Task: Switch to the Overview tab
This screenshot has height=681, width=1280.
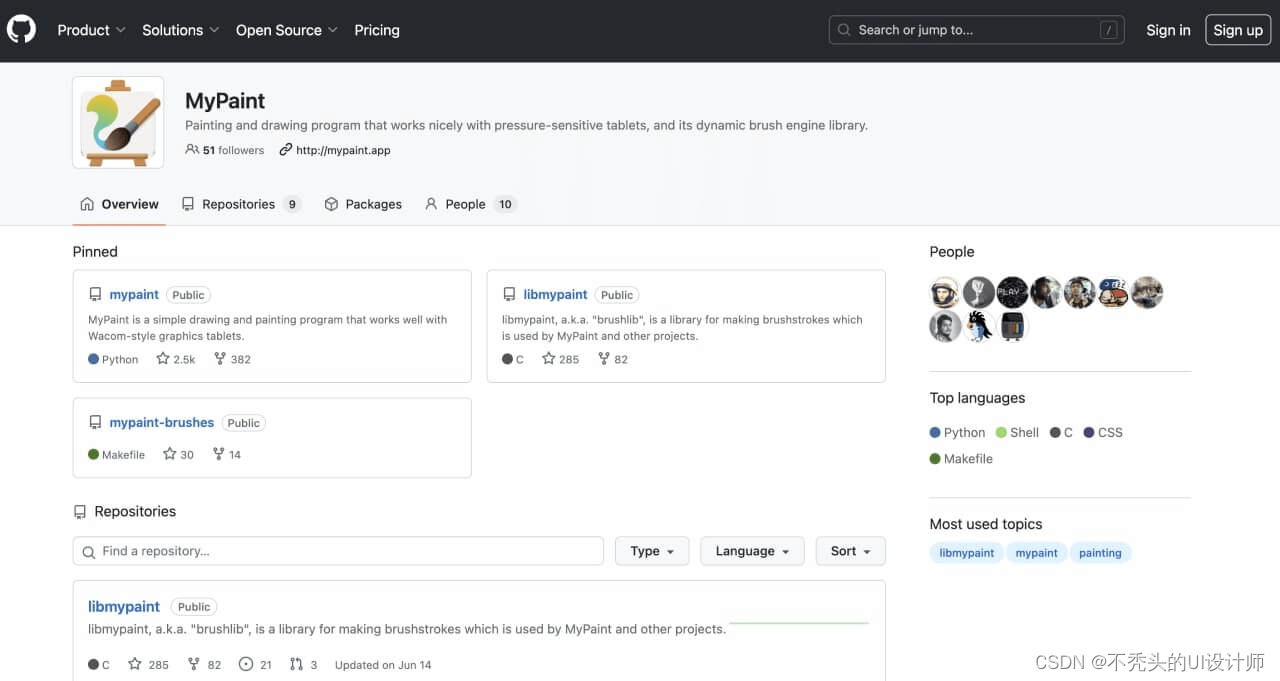Action: (119, 204)
